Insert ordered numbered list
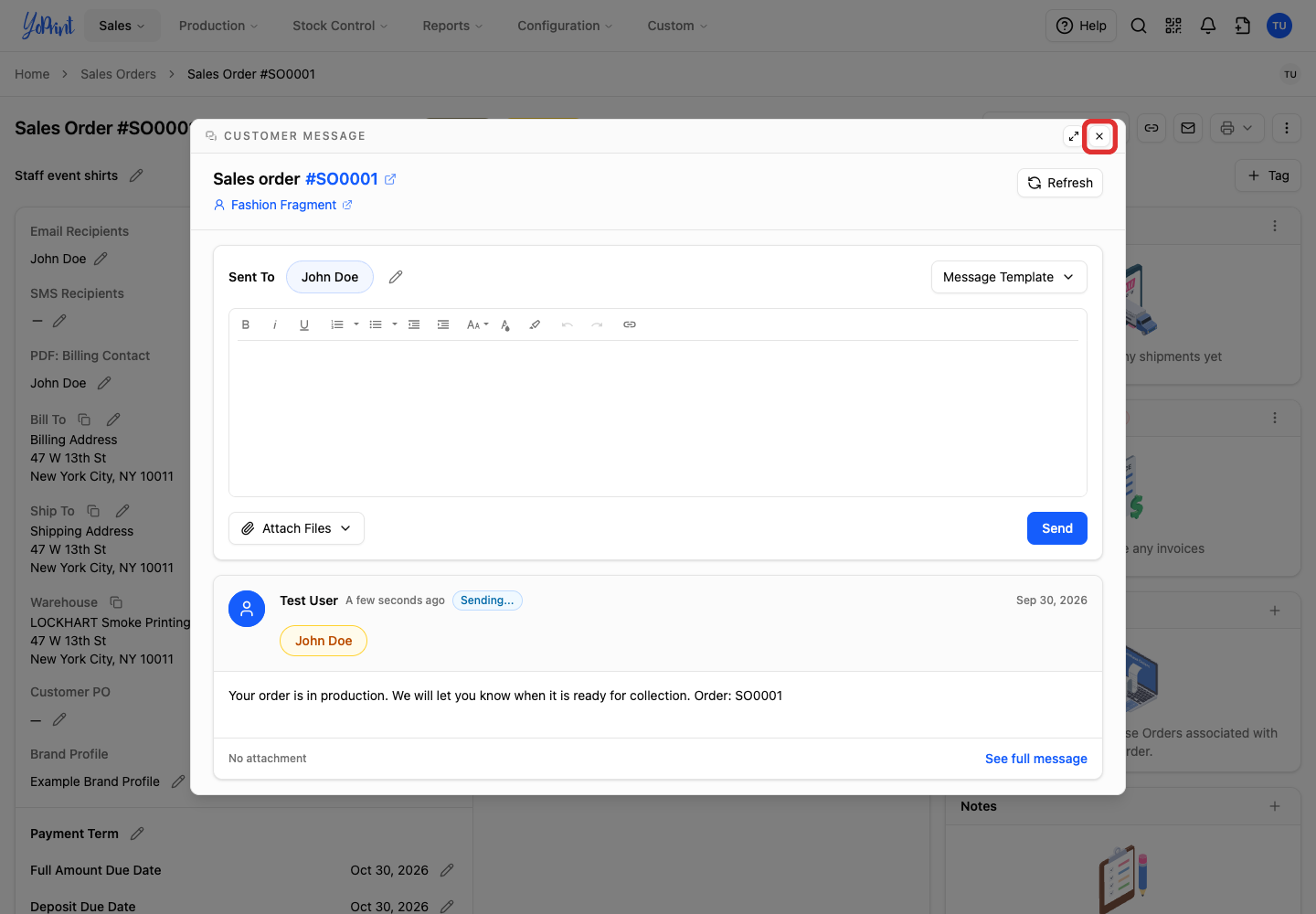The height and width of the screenshot is (914, 1316). click(x=337, y=324)
